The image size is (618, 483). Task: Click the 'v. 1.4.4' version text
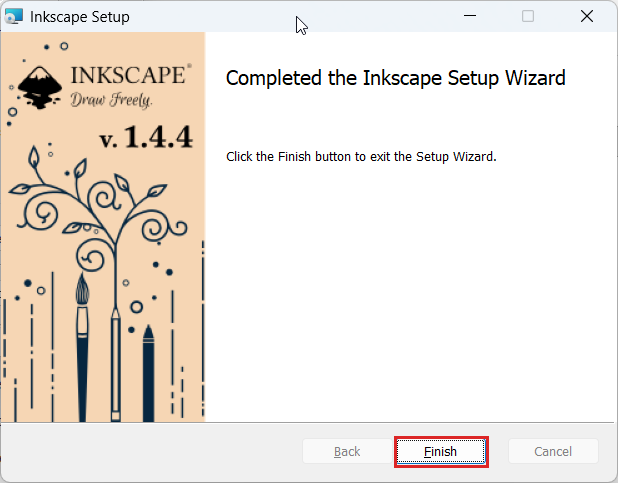click(x=145, y=137)
